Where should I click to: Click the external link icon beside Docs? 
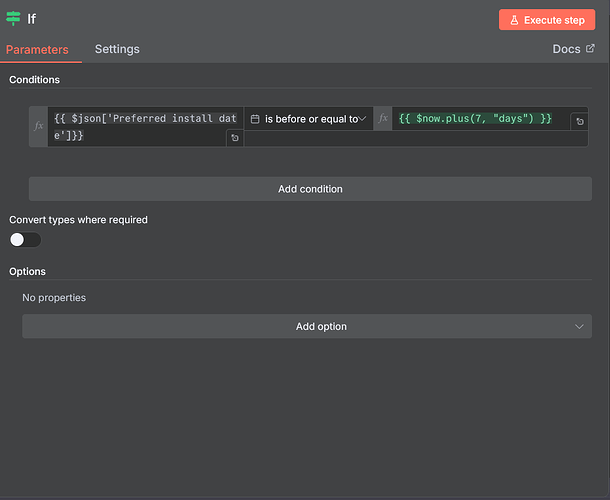589,49
